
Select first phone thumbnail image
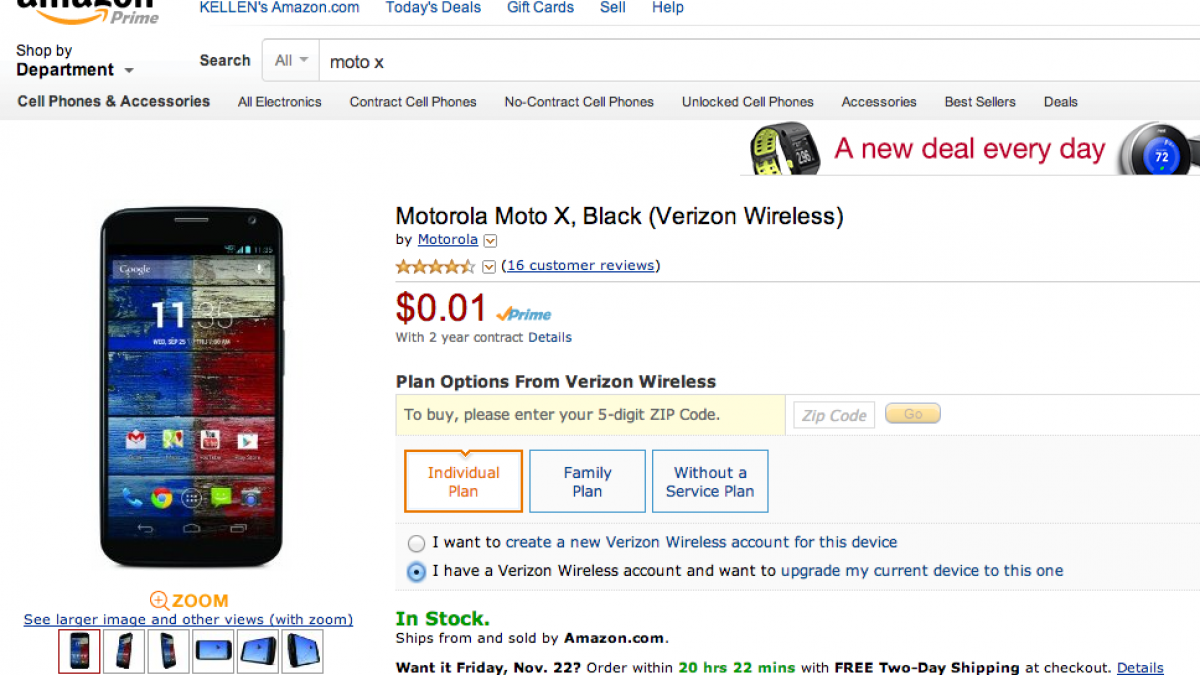coord(79,651)
